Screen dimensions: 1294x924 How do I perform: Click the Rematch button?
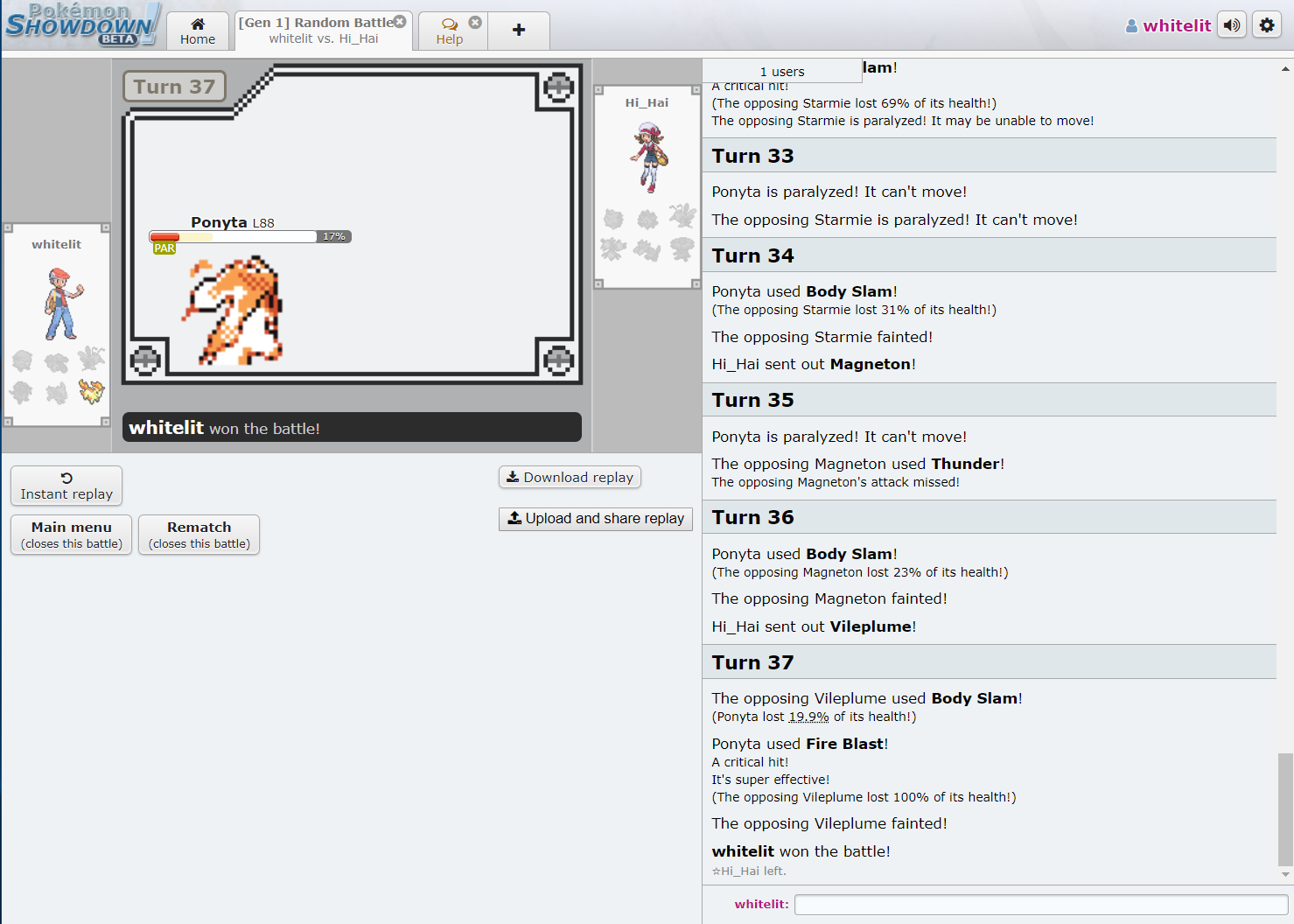coord(199,535)
